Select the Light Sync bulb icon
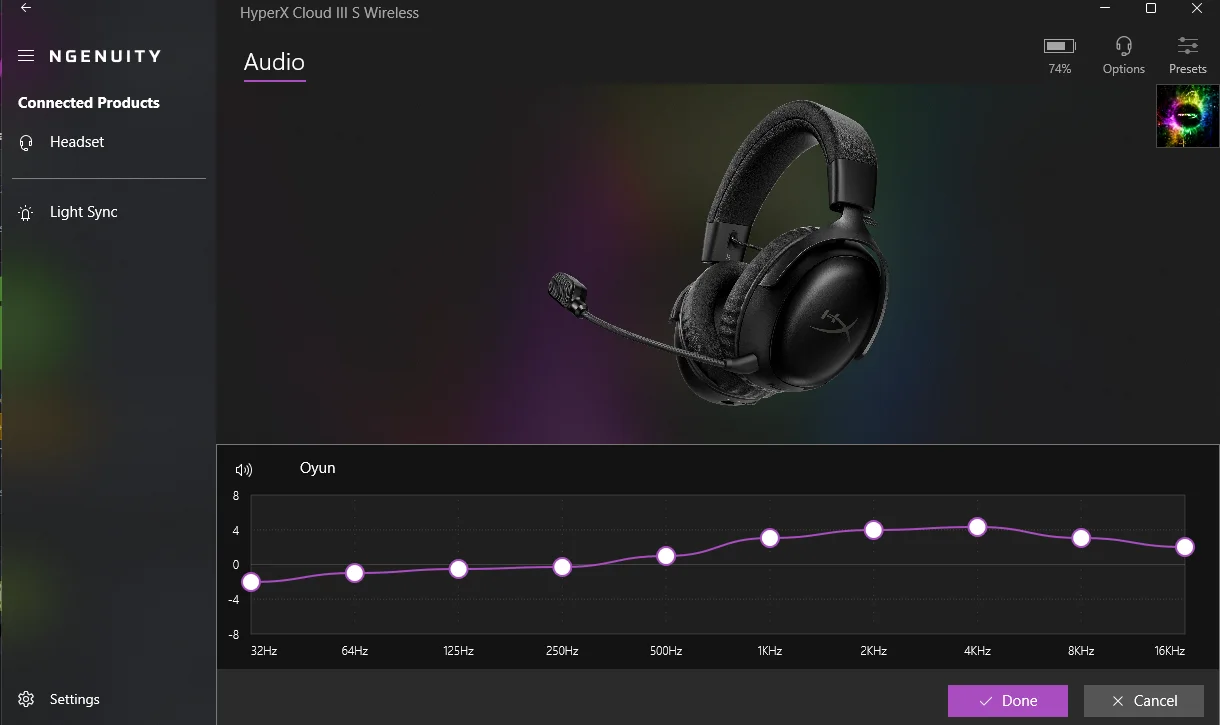1220x725 pixels. (x=27, y=212)
